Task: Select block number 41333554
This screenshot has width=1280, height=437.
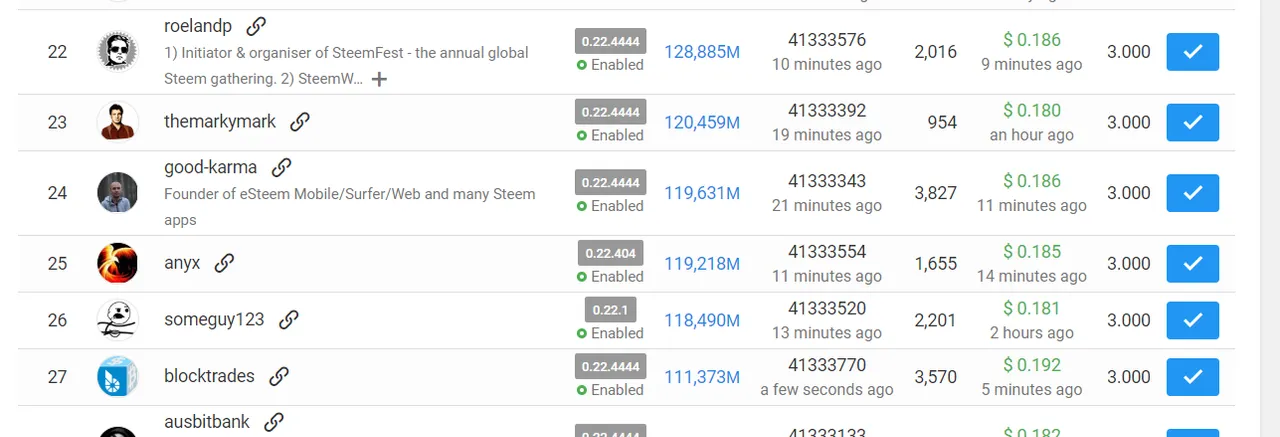Action: pyautogui.click(x=827, y=251)
